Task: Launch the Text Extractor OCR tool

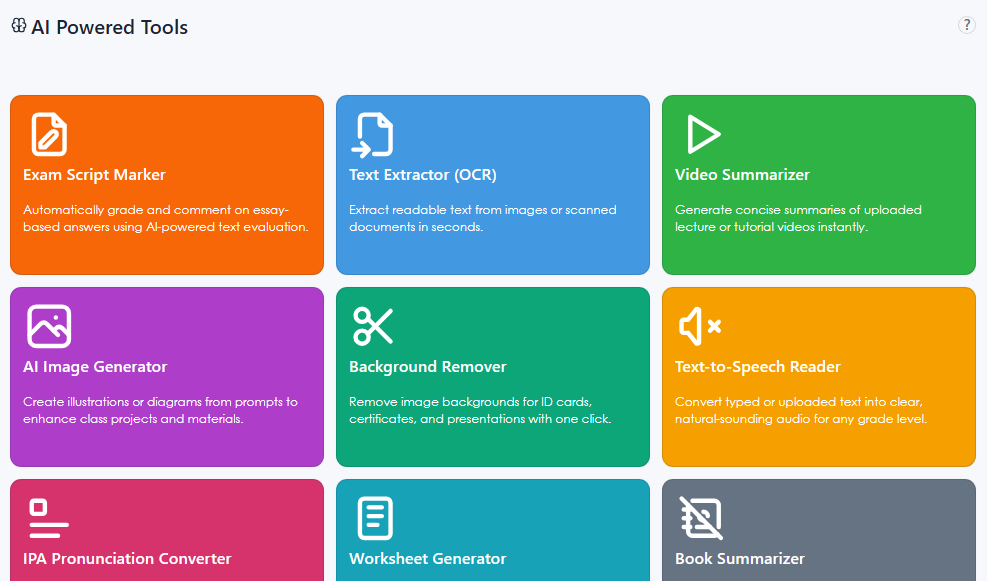Action: point(492,185)
